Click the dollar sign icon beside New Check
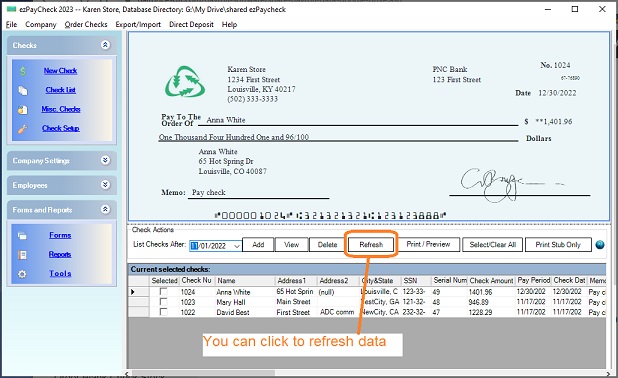 [23, 71]
